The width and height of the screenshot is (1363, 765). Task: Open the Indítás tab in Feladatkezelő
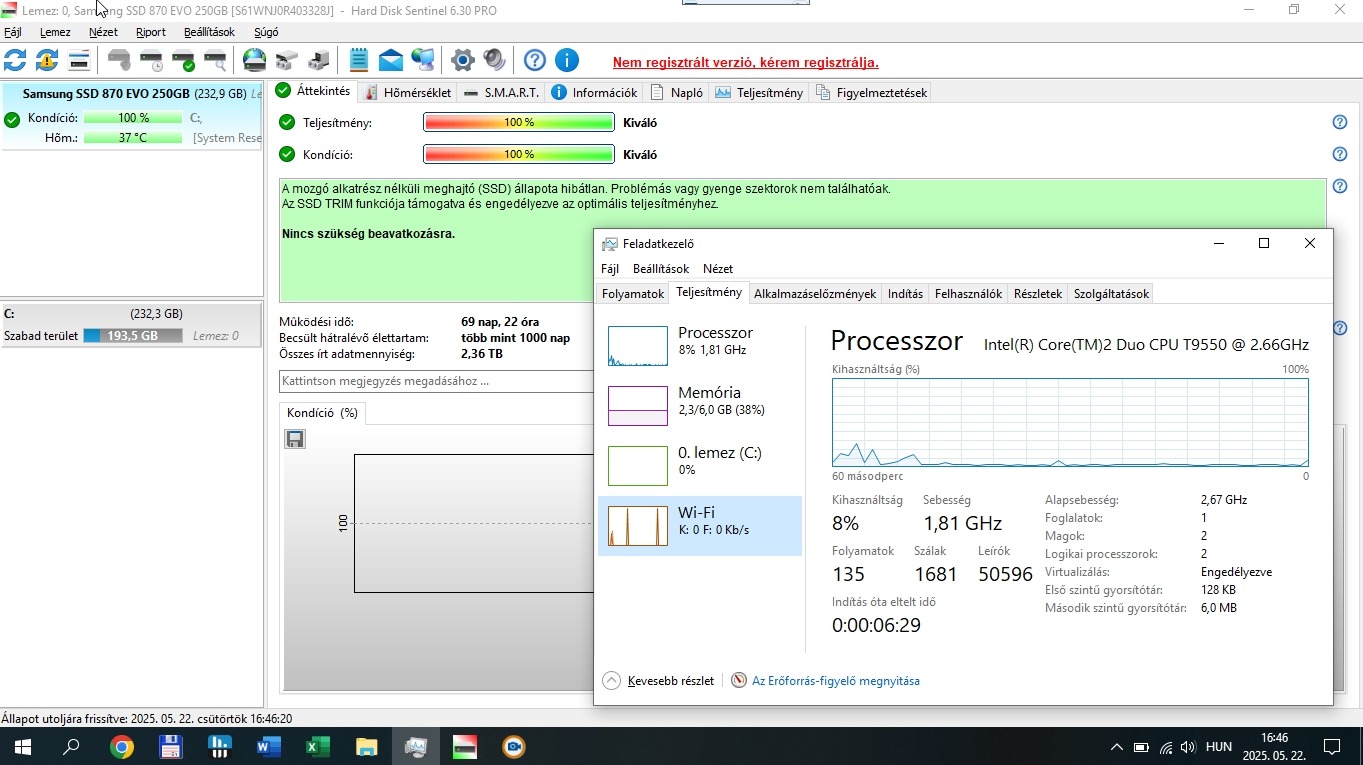(905, 294)
